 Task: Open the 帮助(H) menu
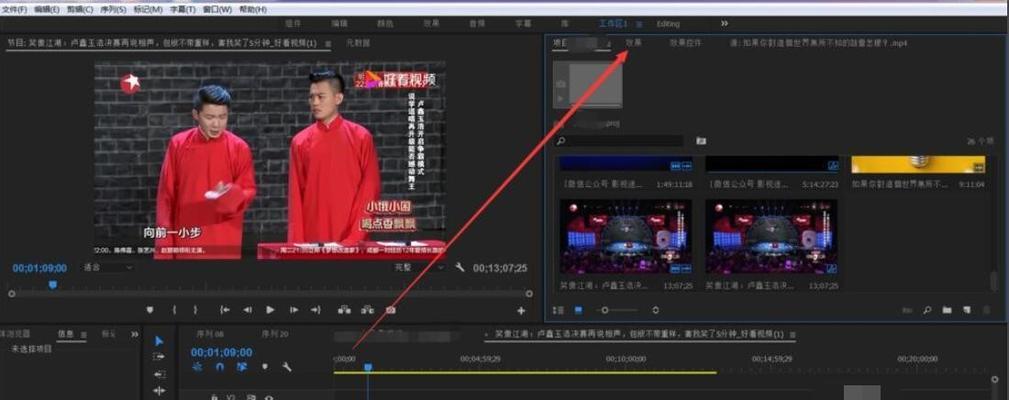tap(252, 10)
